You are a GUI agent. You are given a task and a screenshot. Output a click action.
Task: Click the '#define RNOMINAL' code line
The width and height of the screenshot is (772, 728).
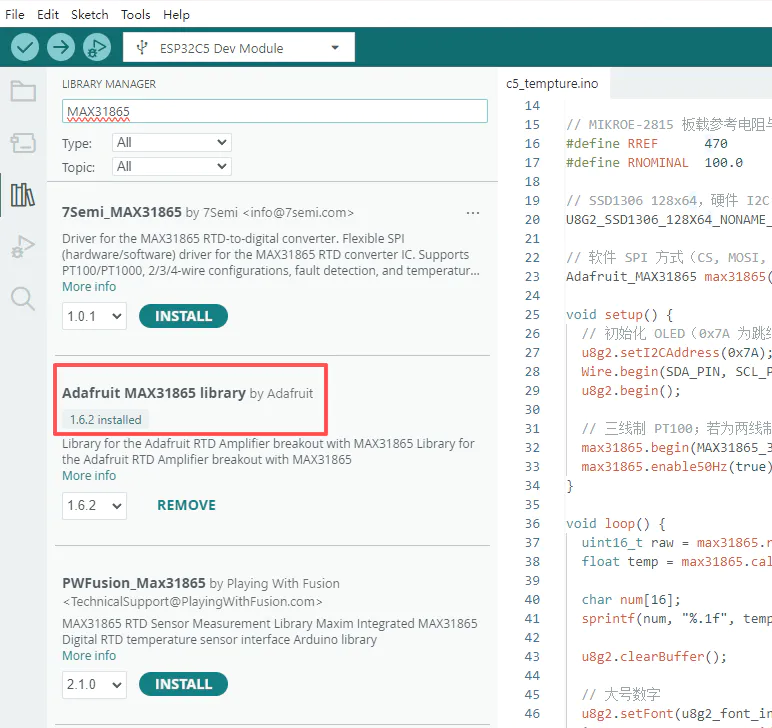(x=654, y=162)
